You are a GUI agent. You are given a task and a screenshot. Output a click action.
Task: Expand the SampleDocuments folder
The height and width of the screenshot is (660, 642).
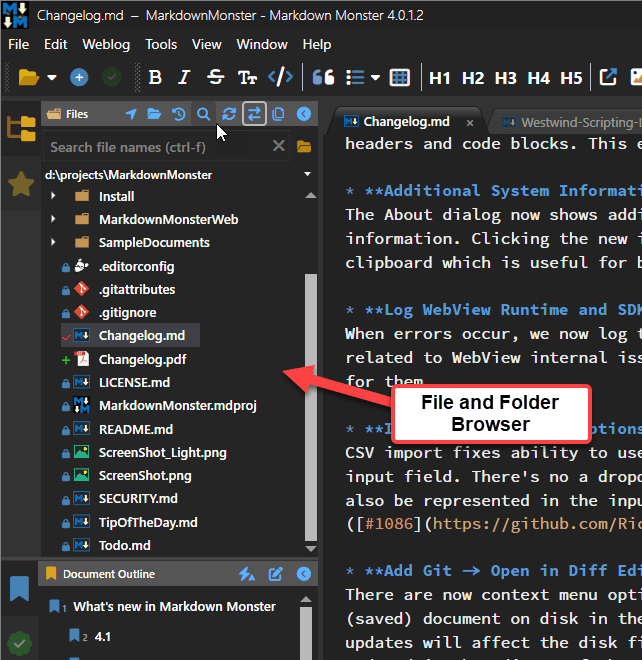coord(53,242)
